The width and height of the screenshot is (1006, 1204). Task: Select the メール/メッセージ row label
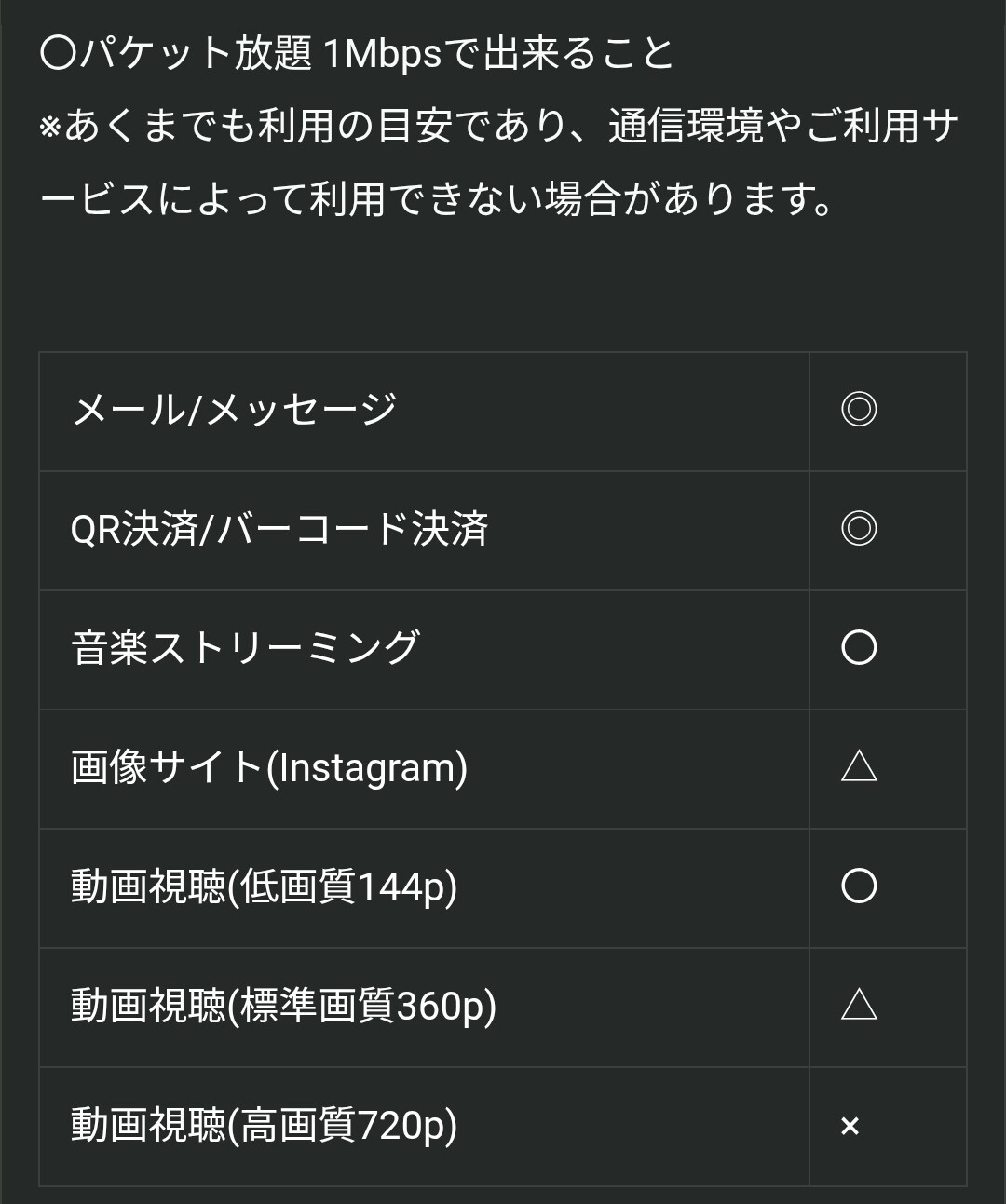tap(235, 410)
